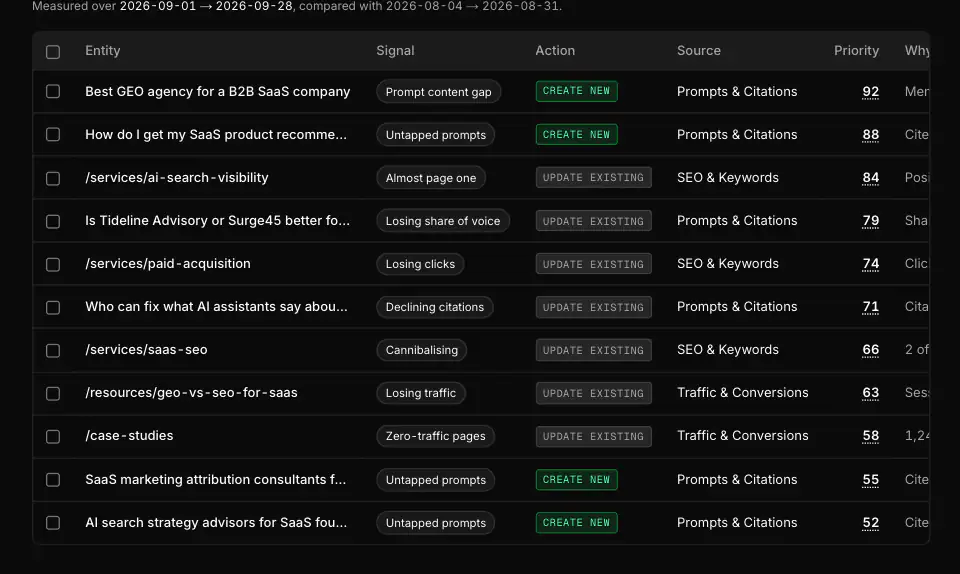The height and width of the screenshot is (574, 960).
Task: Click the Zero-traffic pages signal tag
Action: tap(435, 436)
